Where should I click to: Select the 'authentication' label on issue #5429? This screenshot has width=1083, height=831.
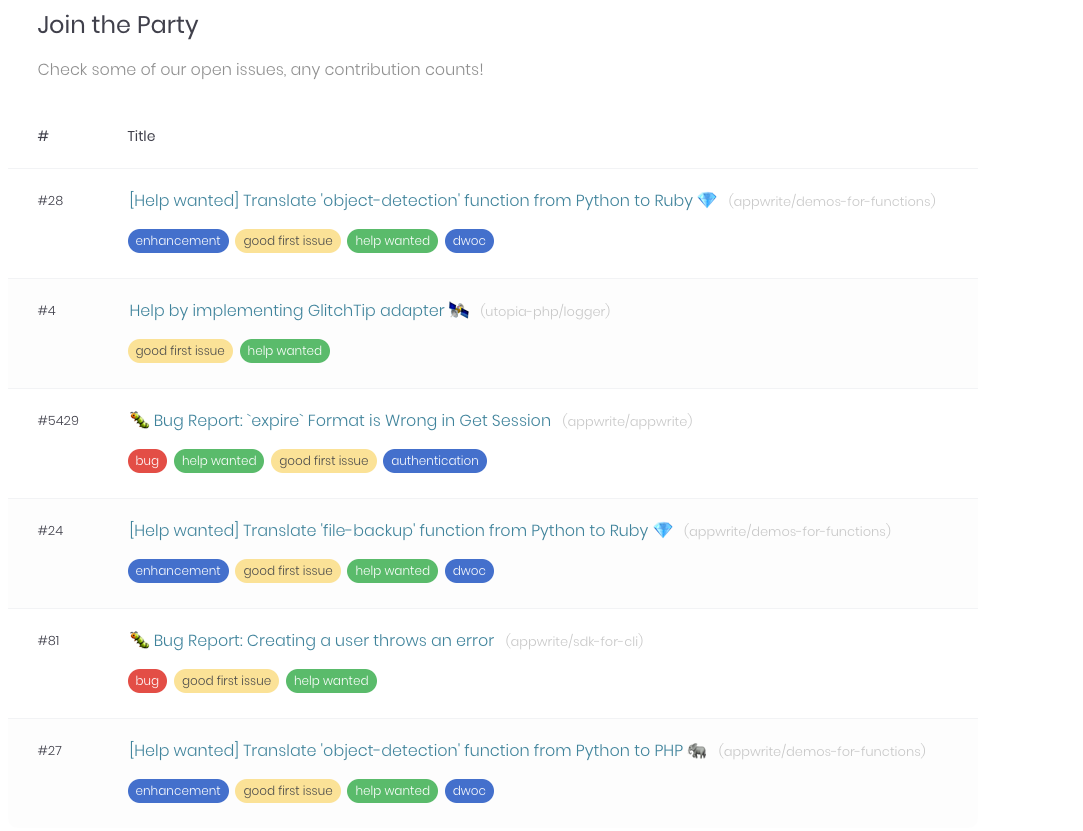435,461
